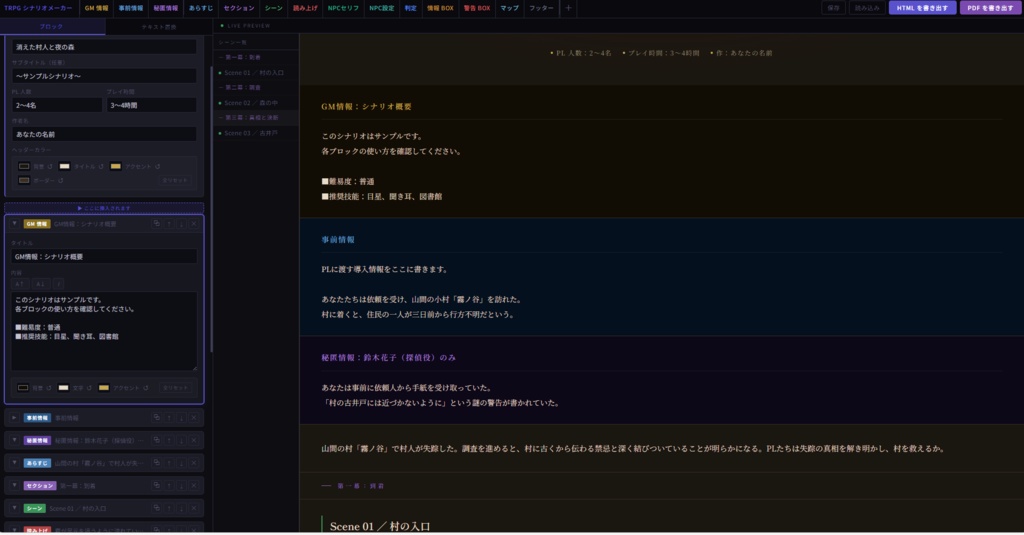Move the あらすじ block up
The image size is (1024, 535).
pyautogui.click(x=169, y=462)
